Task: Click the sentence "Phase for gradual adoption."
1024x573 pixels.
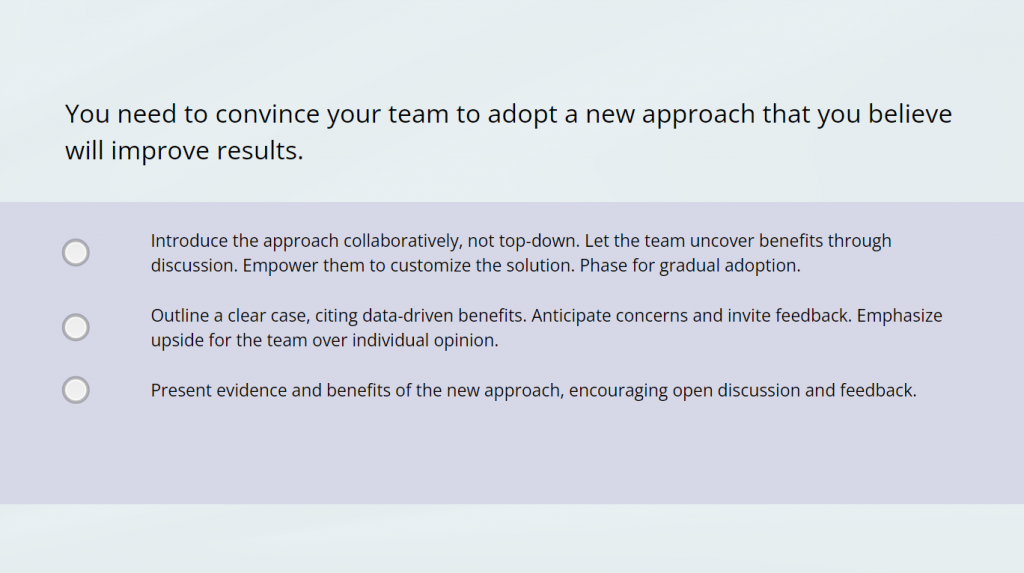Action: pos(690,267)
